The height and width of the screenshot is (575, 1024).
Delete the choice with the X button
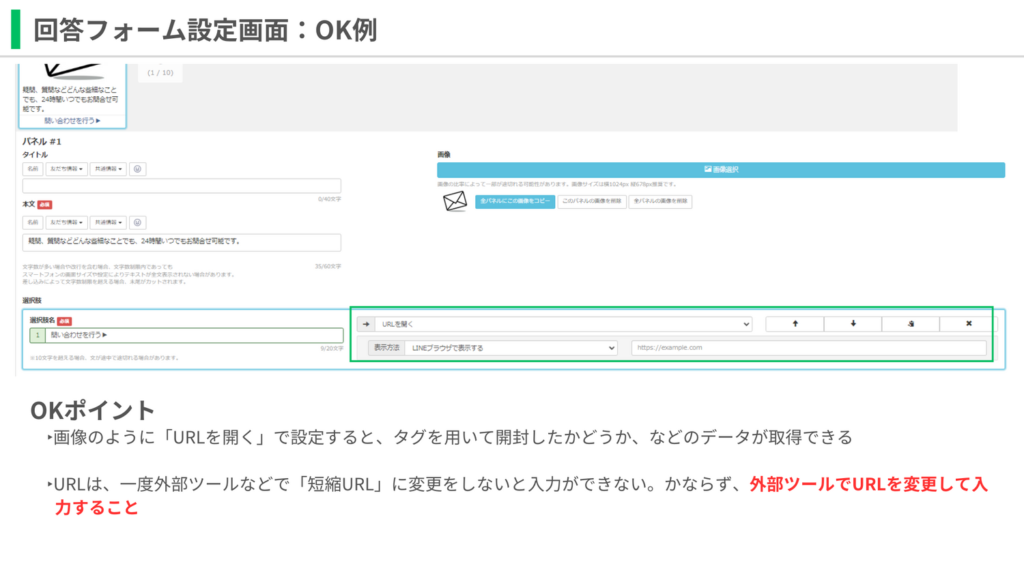click(968, 324)
